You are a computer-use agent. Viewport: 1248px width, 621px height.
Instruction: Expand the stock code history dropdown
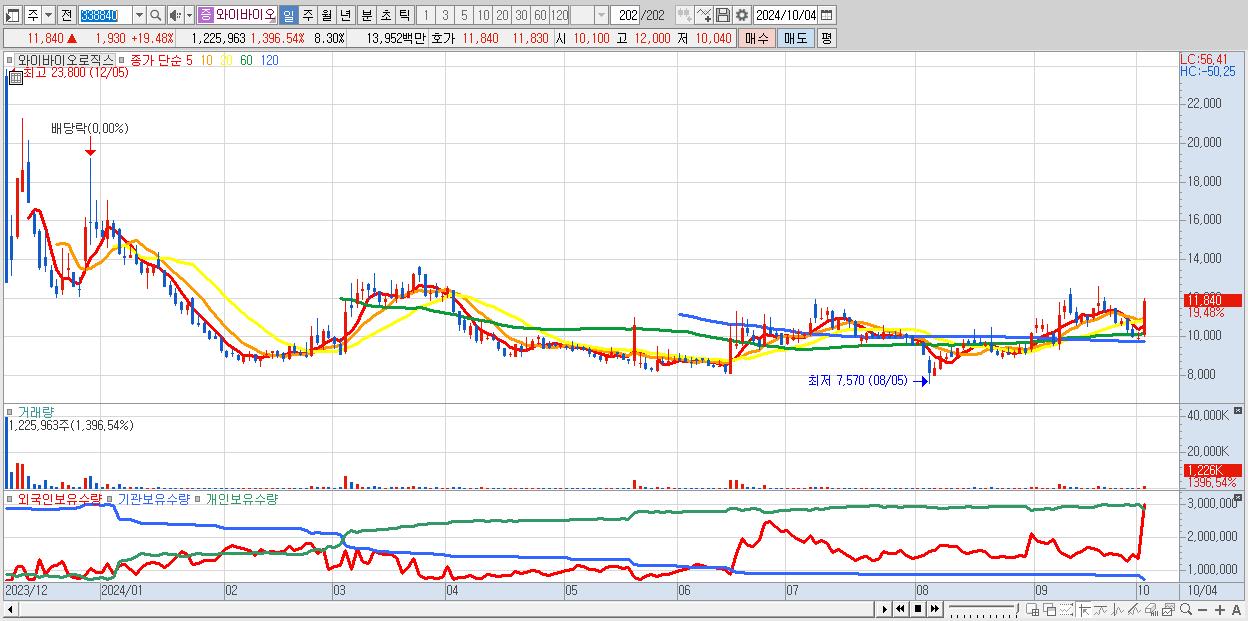[139, 15]
